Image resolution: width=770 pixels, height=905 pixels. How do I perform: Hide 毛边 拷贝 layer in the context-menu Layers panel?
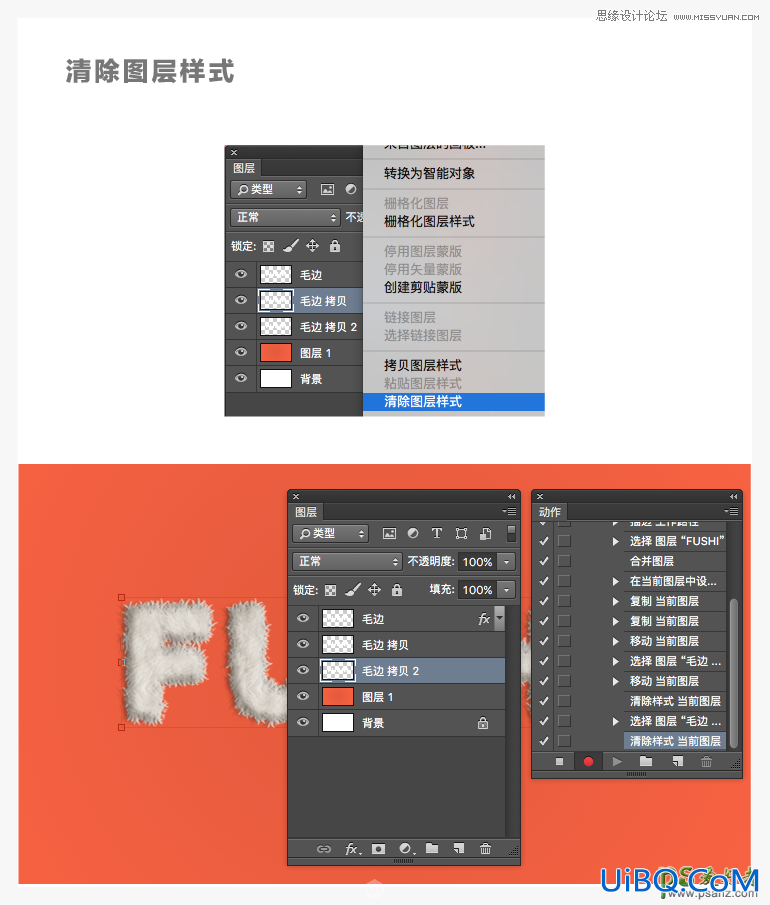pos(241,300)
